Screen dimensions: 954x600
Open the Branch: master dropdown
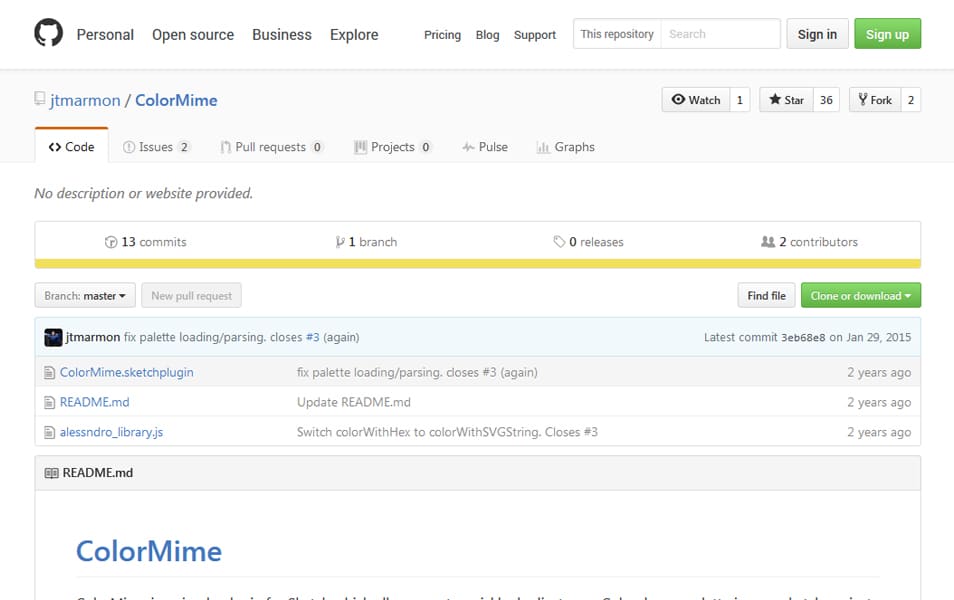point(85,296)
